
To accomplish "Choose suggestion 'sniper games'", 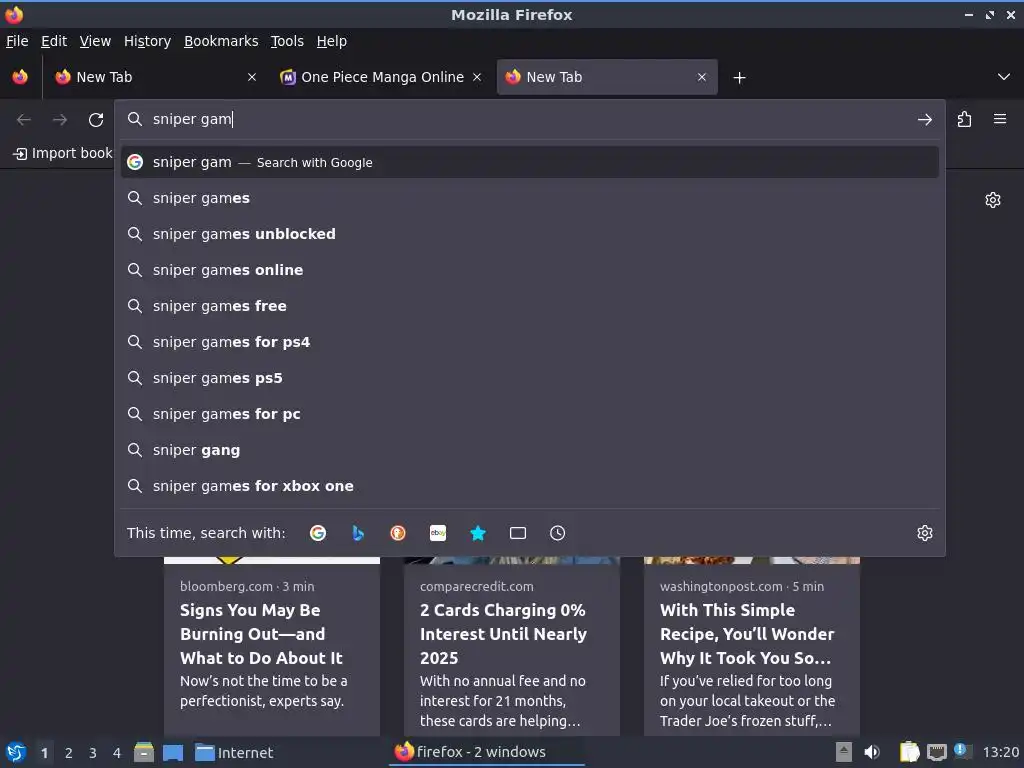I will 530,198.
